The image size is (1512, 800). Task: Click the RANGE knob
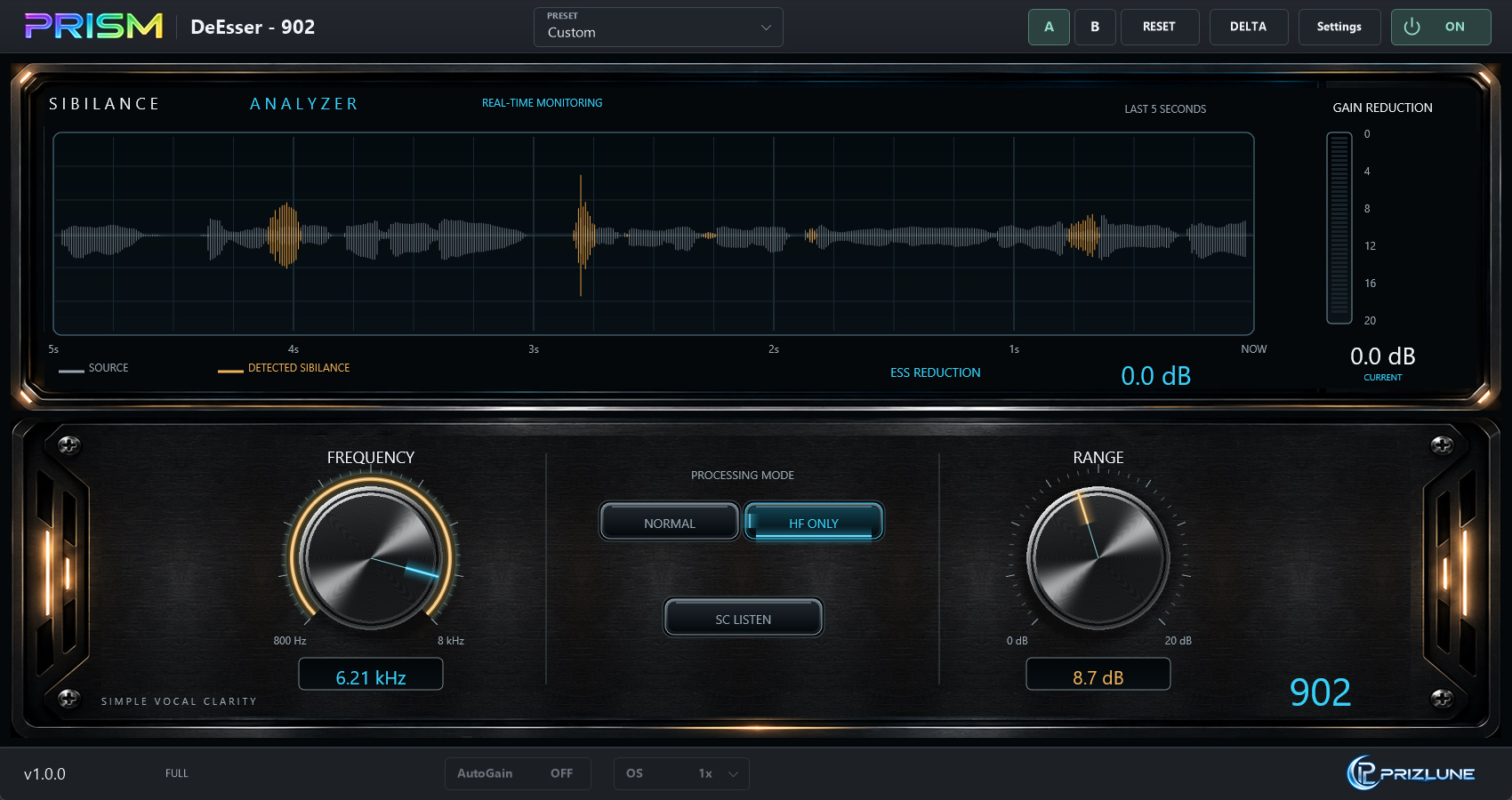tap(1098, 558)
